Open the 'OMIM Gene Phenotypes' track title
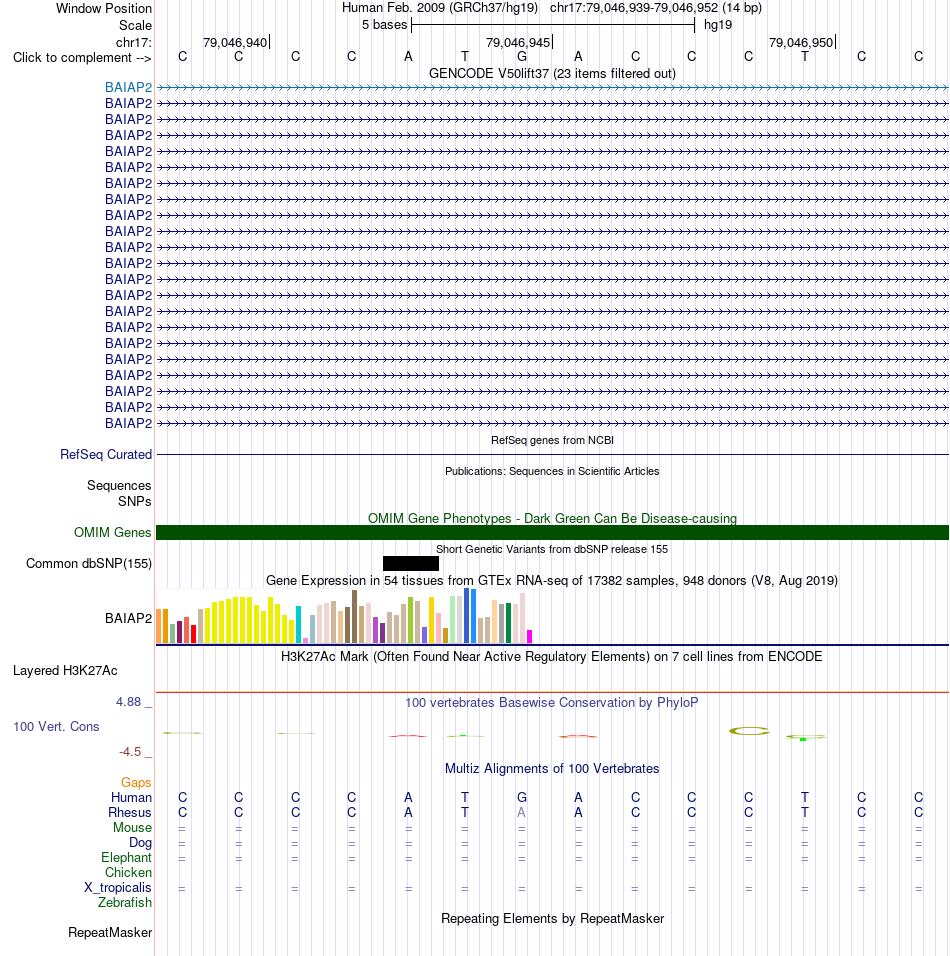The width and height of the screenshot is (950, 956). (x=552, y=518)
